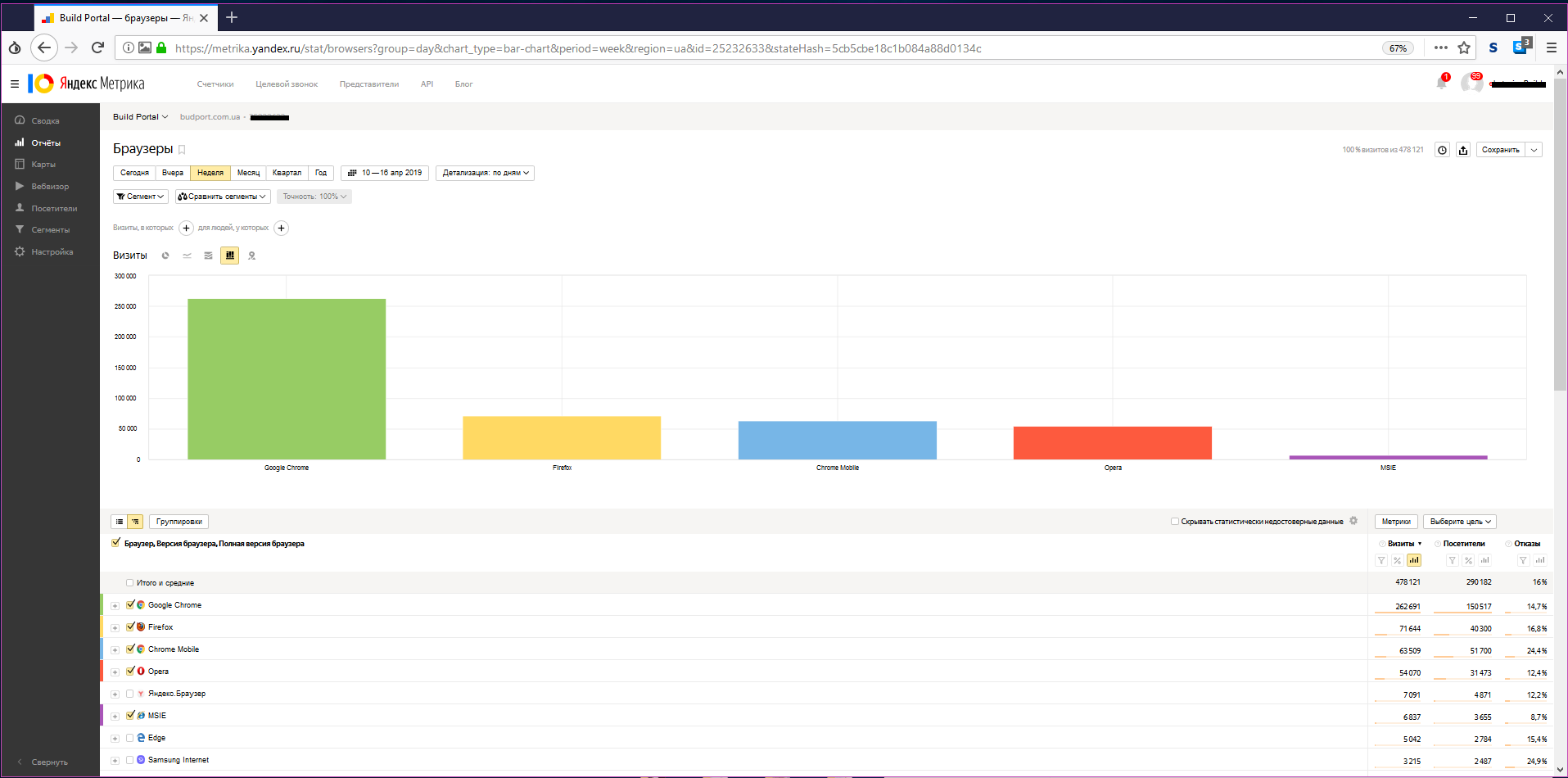Open settings gear for unreliable data
This screenshot has height=778, width=1568.
click(x=1353, y=521)
